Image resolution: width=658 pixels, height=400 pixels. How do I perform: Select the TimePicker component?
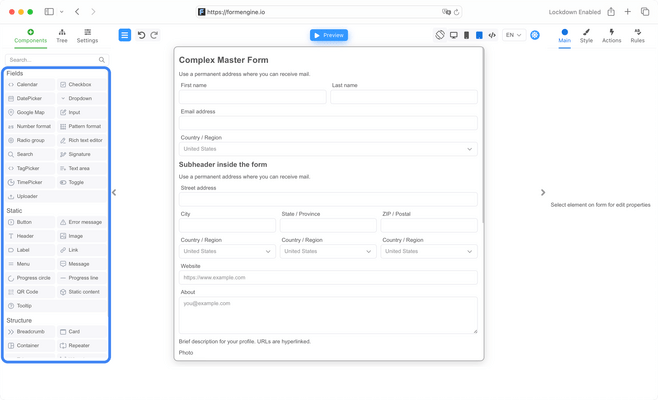pyautogui.click(x=30, y=182)
